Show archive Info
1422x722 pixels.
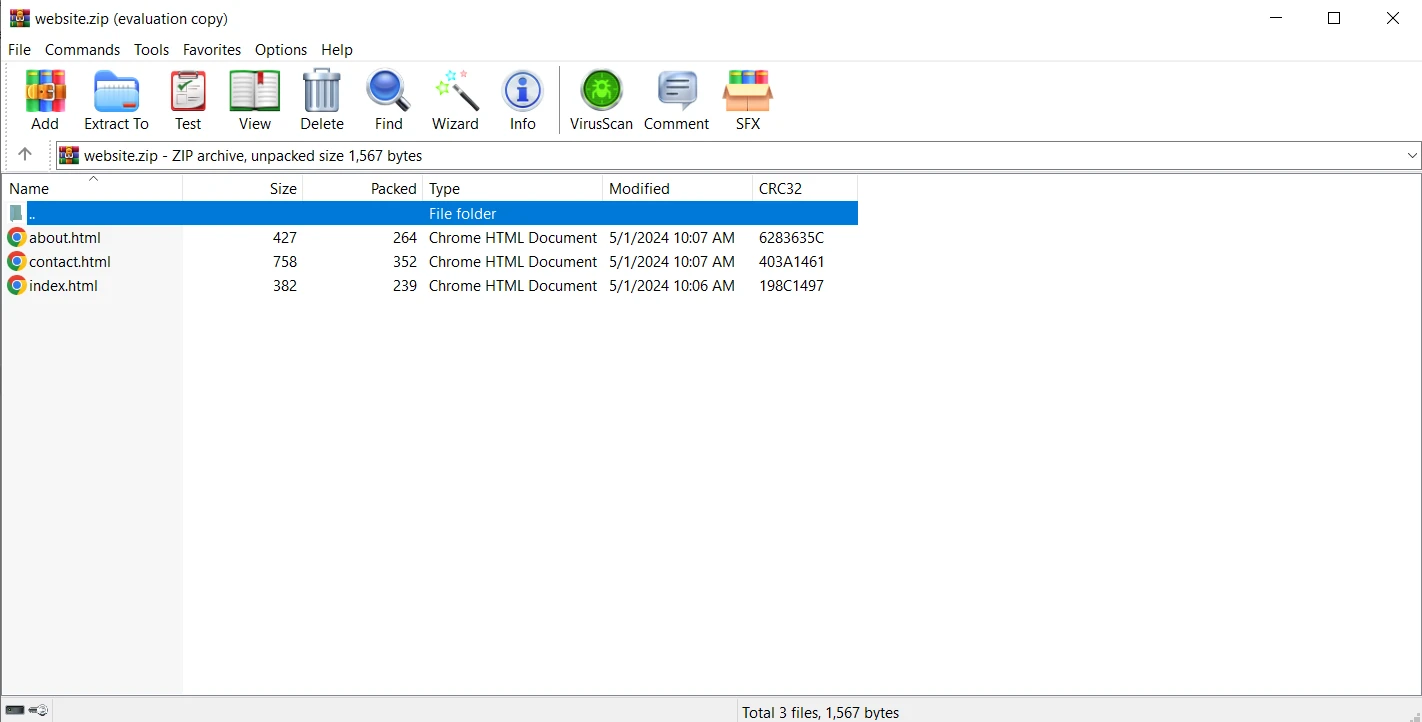[522, 100]
